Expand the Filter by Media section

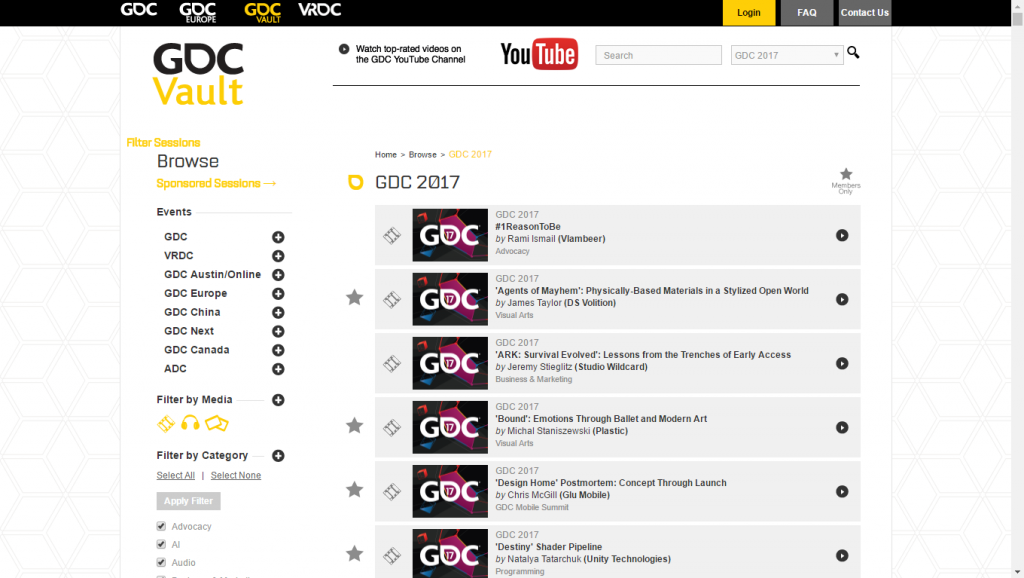278,400
